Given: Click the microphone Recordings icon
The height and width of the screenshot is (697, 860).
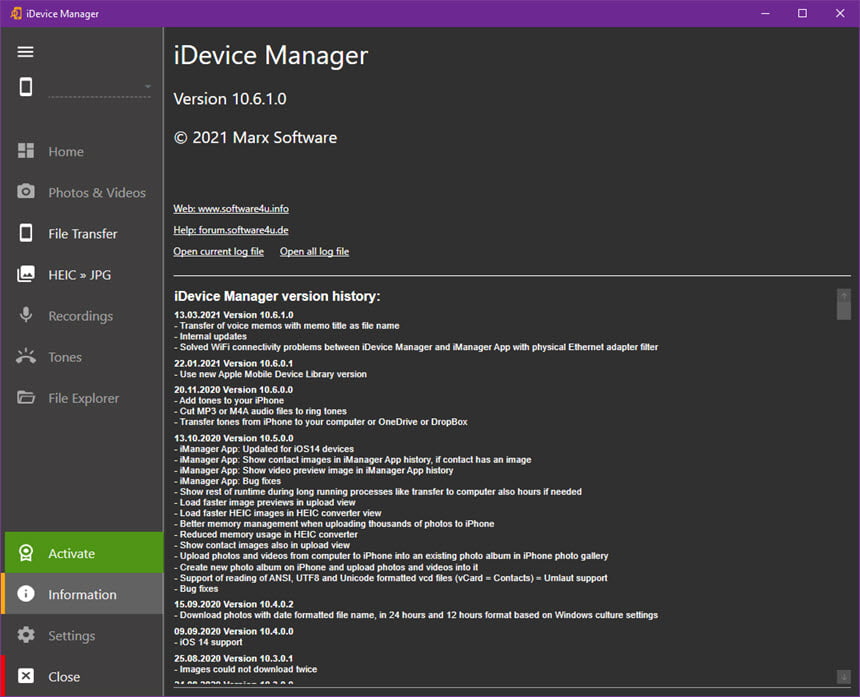Looking at the screenshot, I should [25, 315].
